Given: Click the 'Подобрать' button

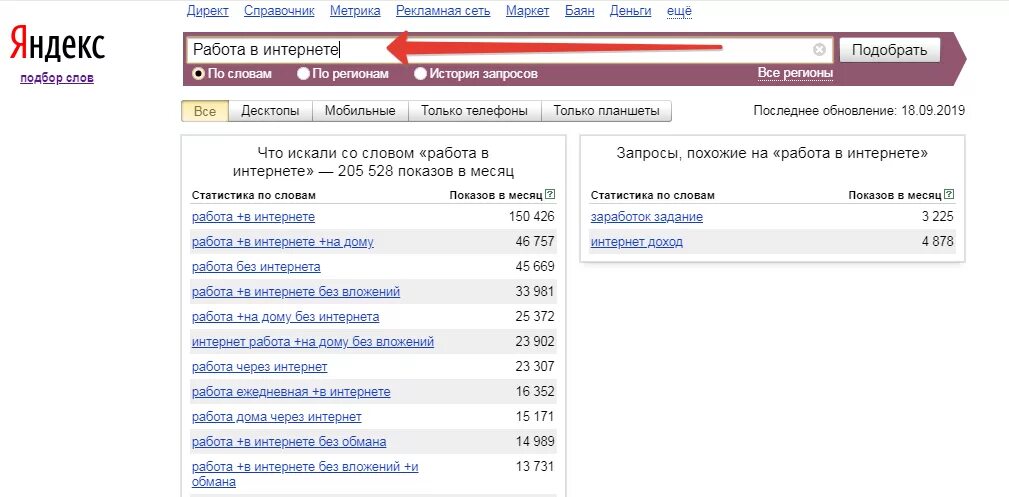Looking at the screenshot, I should 889,50.
